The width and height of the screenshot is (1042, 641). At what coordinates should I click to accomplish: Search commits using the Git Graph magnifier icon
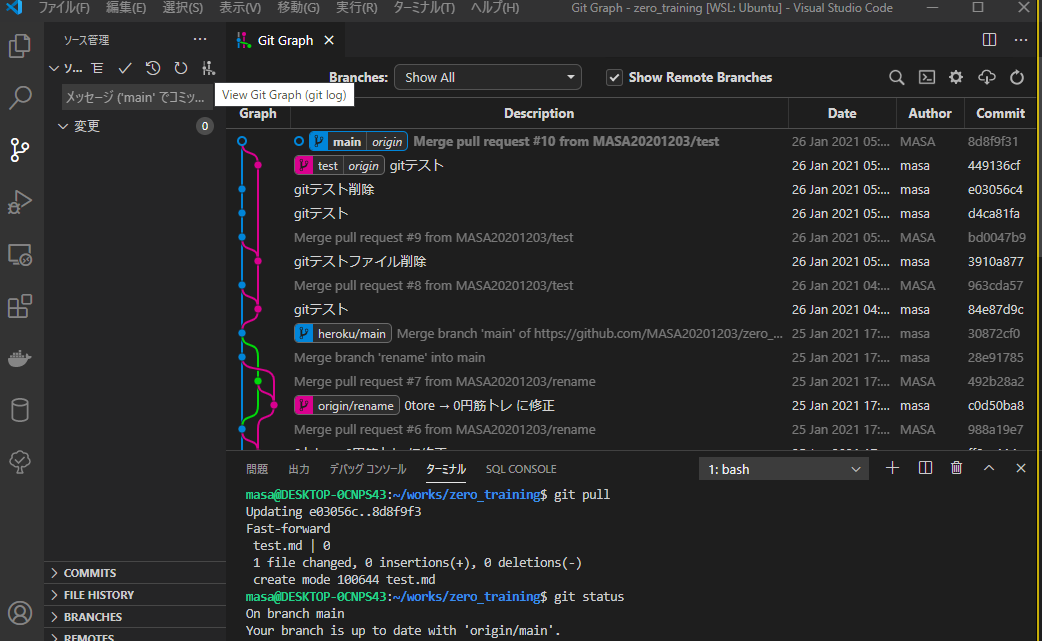pyautogui.click(x=898, y=76)
